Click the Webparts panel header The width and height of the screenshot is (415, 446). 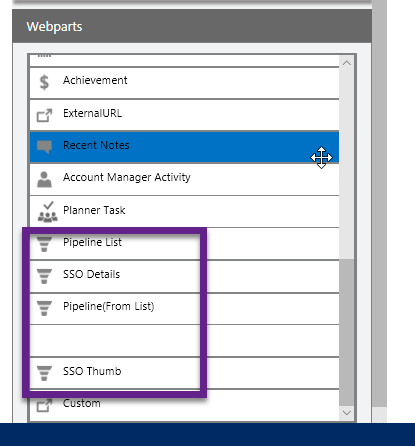pyautogui.click(x=192, y=26)
